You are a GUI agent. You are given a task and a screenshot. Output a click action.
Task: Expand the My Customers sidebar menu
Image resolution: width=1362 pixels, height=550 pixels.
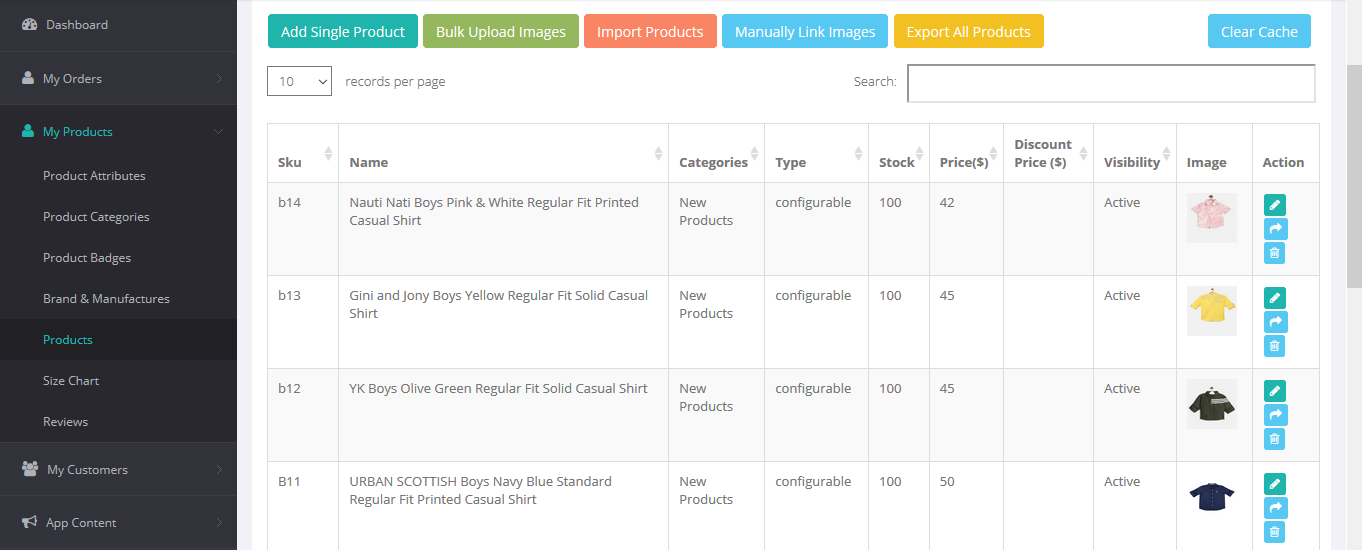point(118,470)
